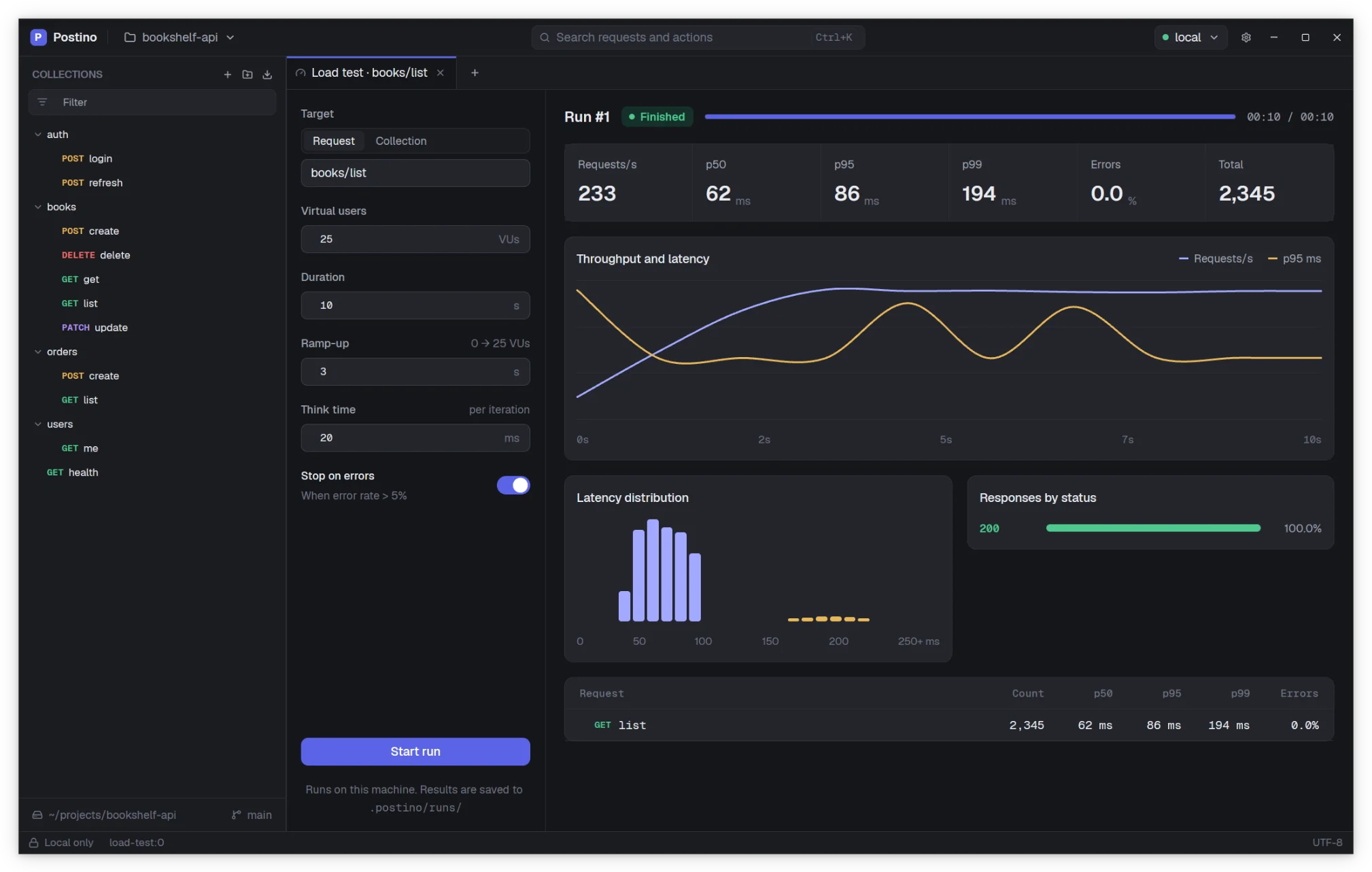Screen dimensions: 1372x872
Task: Add a new collection with plus icon
Action: [x=228, y=74]
